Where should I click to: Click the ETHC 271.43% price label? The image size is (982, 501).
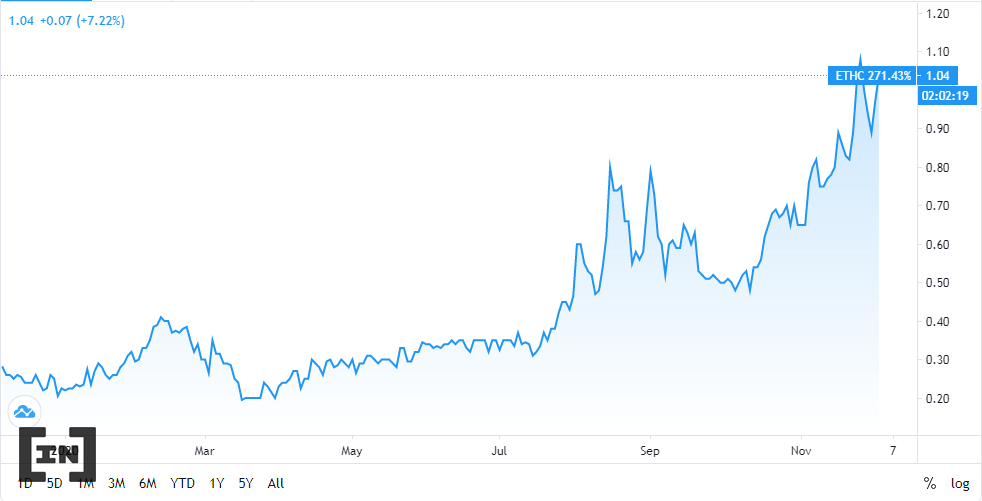click(873, 76)
